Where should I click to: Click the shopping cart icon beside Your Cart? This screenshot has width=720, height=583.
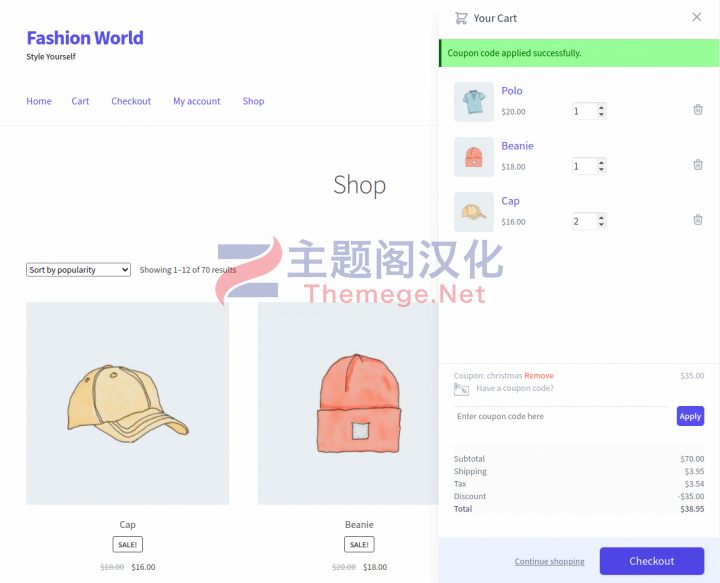[x=461, y=18]
